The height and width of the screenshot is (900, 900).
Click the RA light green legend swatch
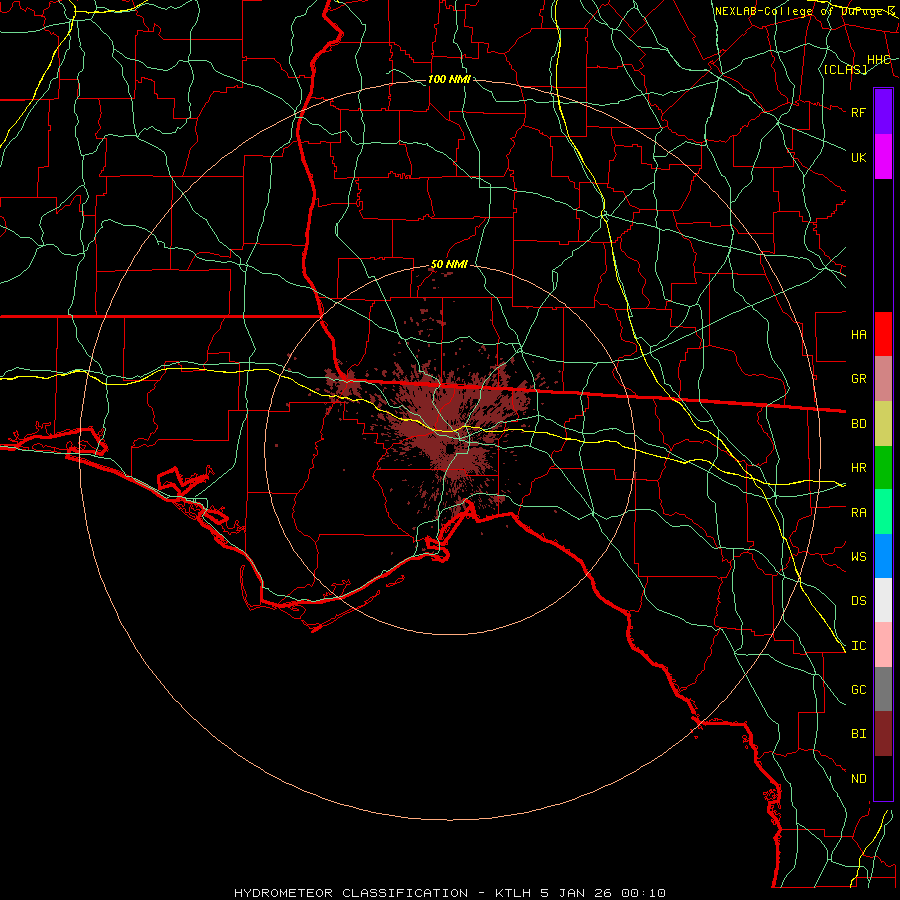883,512
